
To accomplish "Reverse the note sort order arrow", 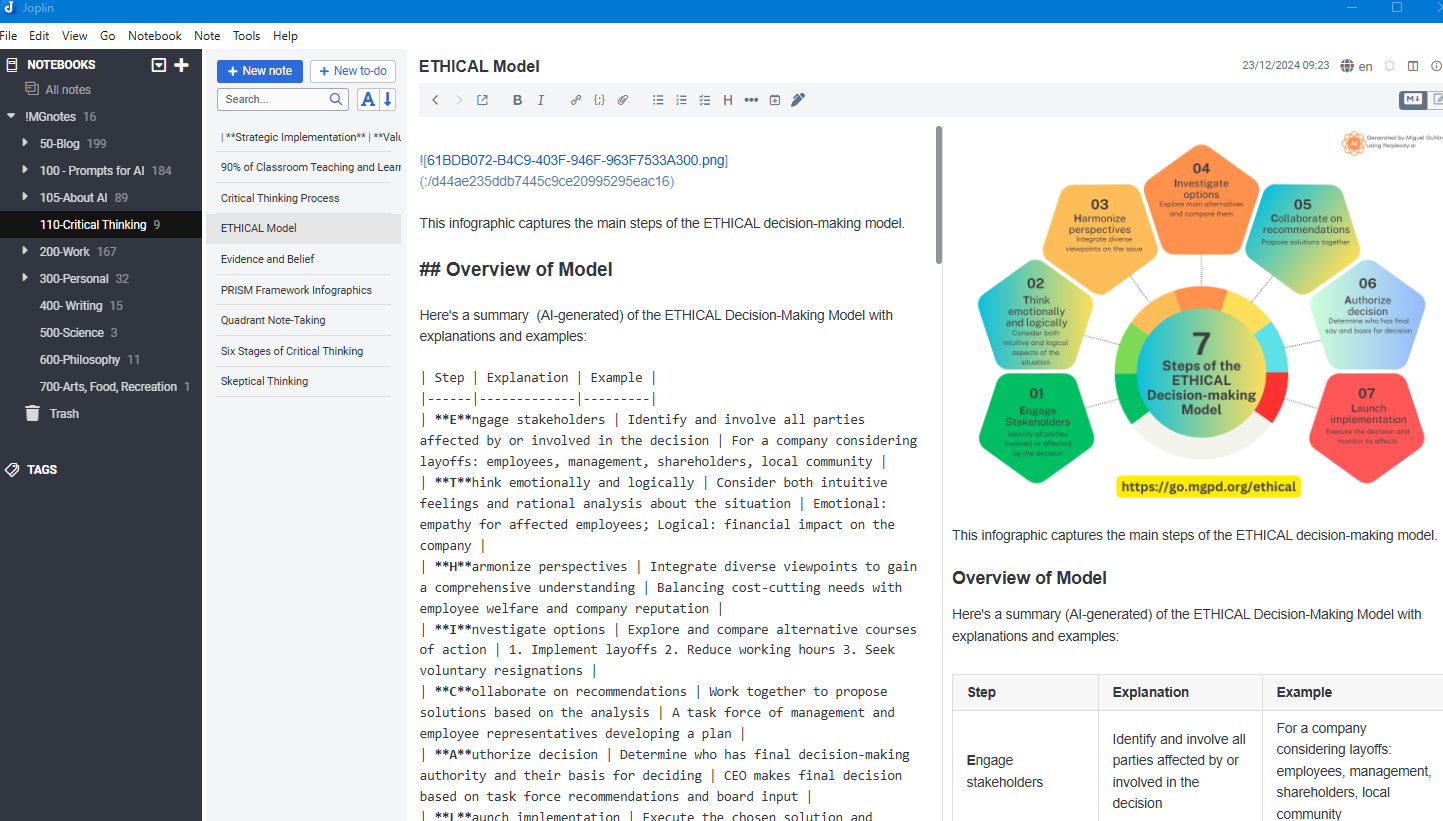I will coord(388,99).
